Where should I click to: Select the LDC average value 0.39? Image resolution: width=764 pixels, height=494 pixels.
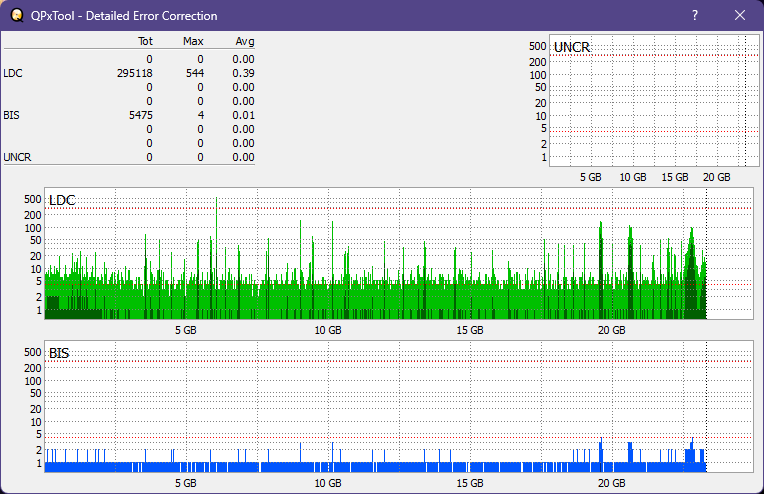pos(243,73)
